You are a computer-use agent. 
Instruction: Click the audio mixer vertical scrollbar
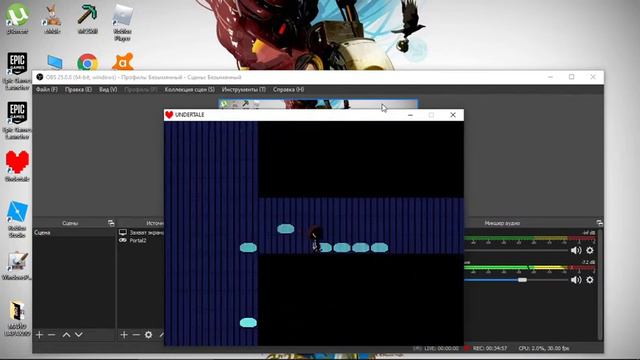(600, 284)
